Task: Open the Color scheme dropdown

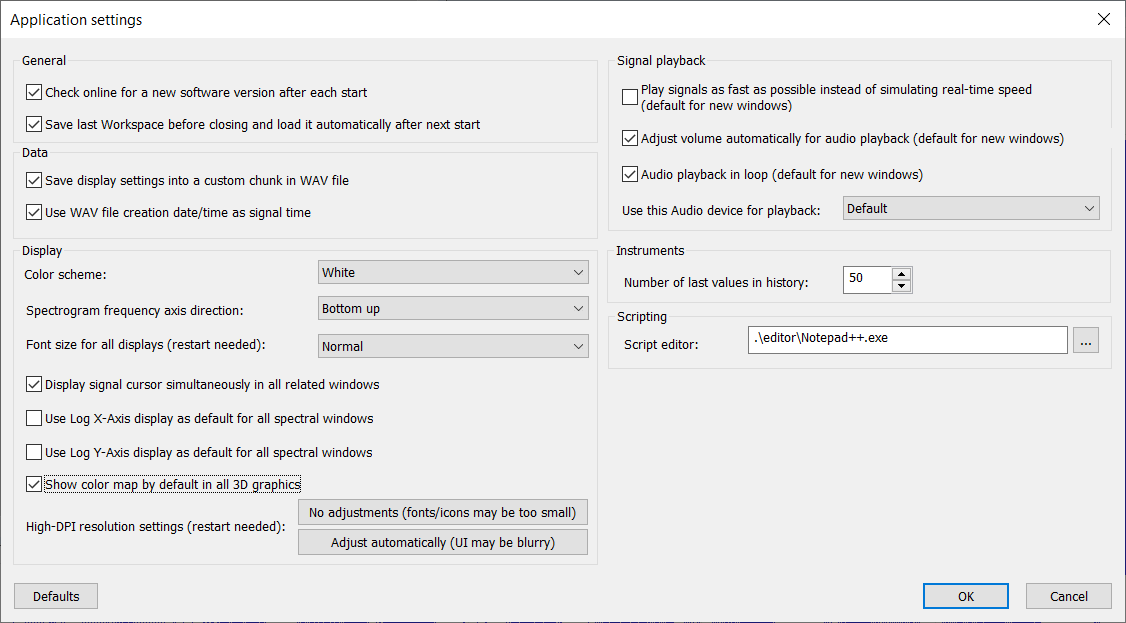Action: (452, 272)
